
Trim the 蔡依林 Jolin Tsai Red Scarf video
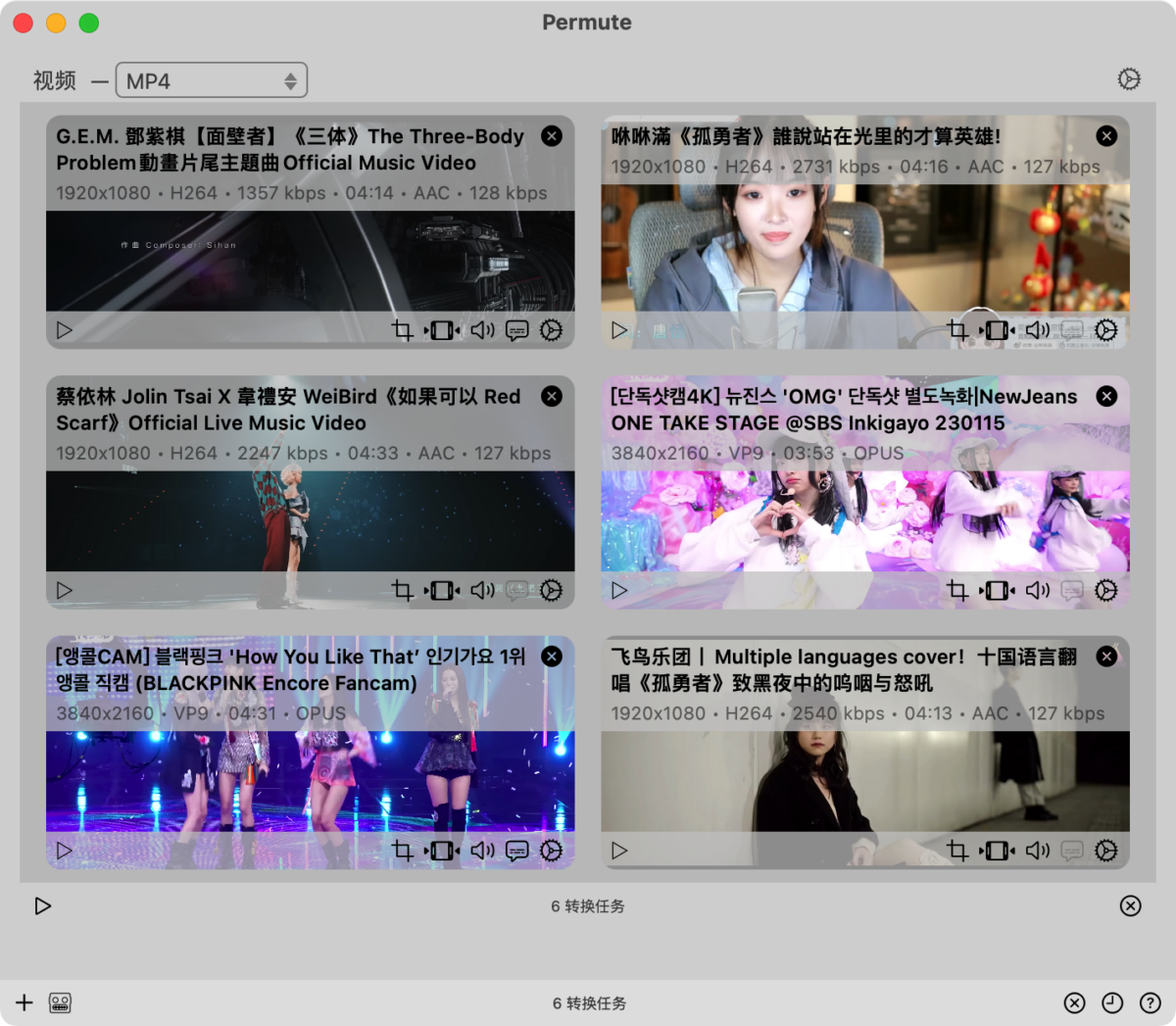442,590
